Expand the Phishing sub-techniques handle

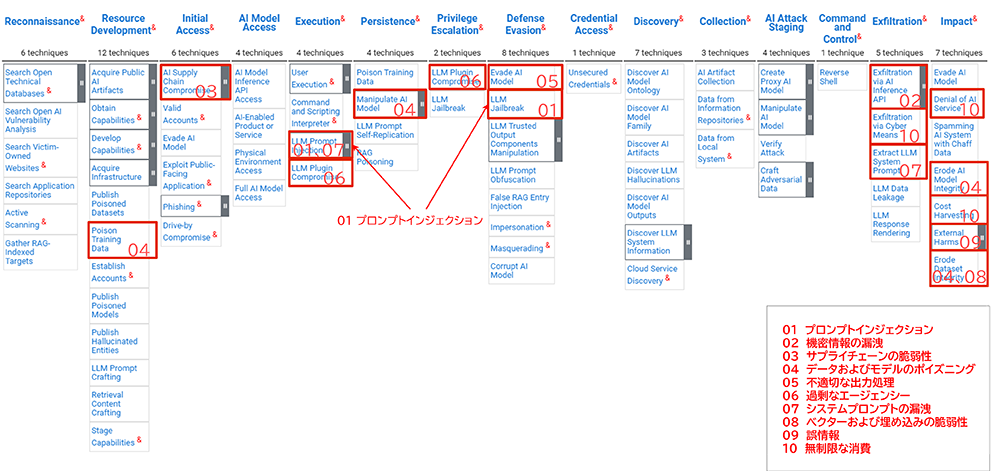coord(225,206)
